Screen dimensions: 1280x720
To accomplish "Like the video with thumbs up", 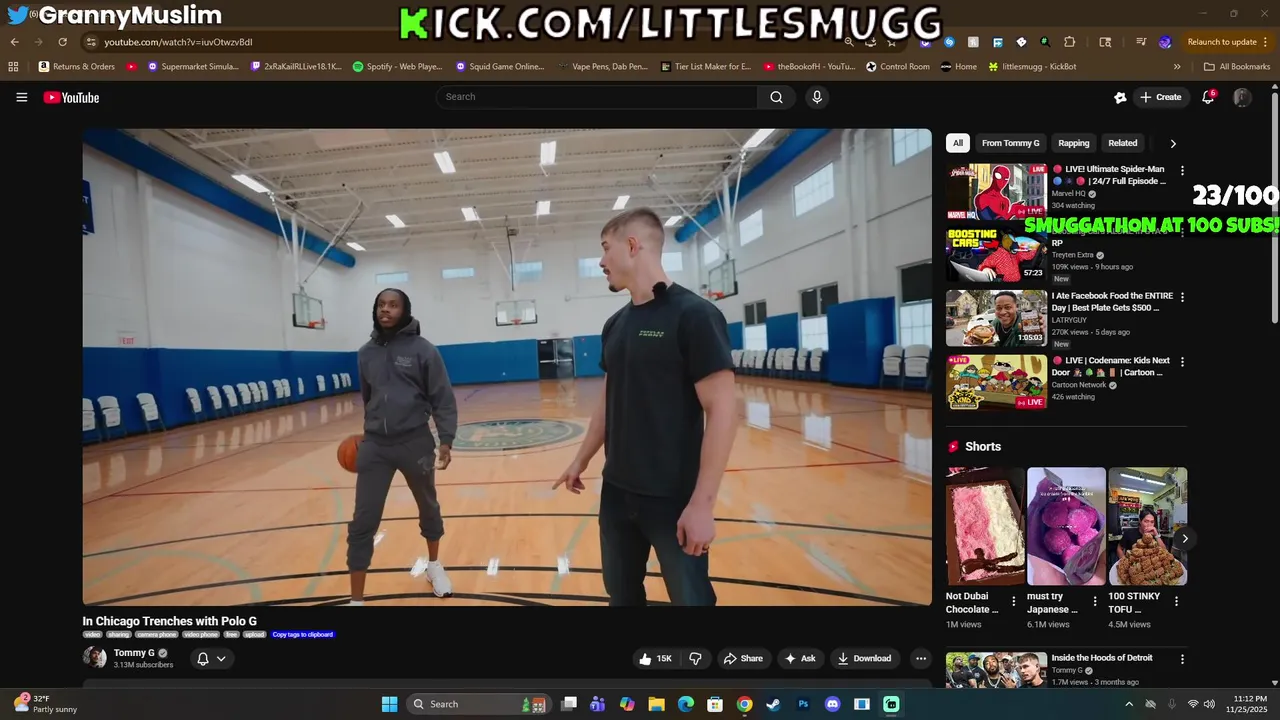I will point(655,658).
